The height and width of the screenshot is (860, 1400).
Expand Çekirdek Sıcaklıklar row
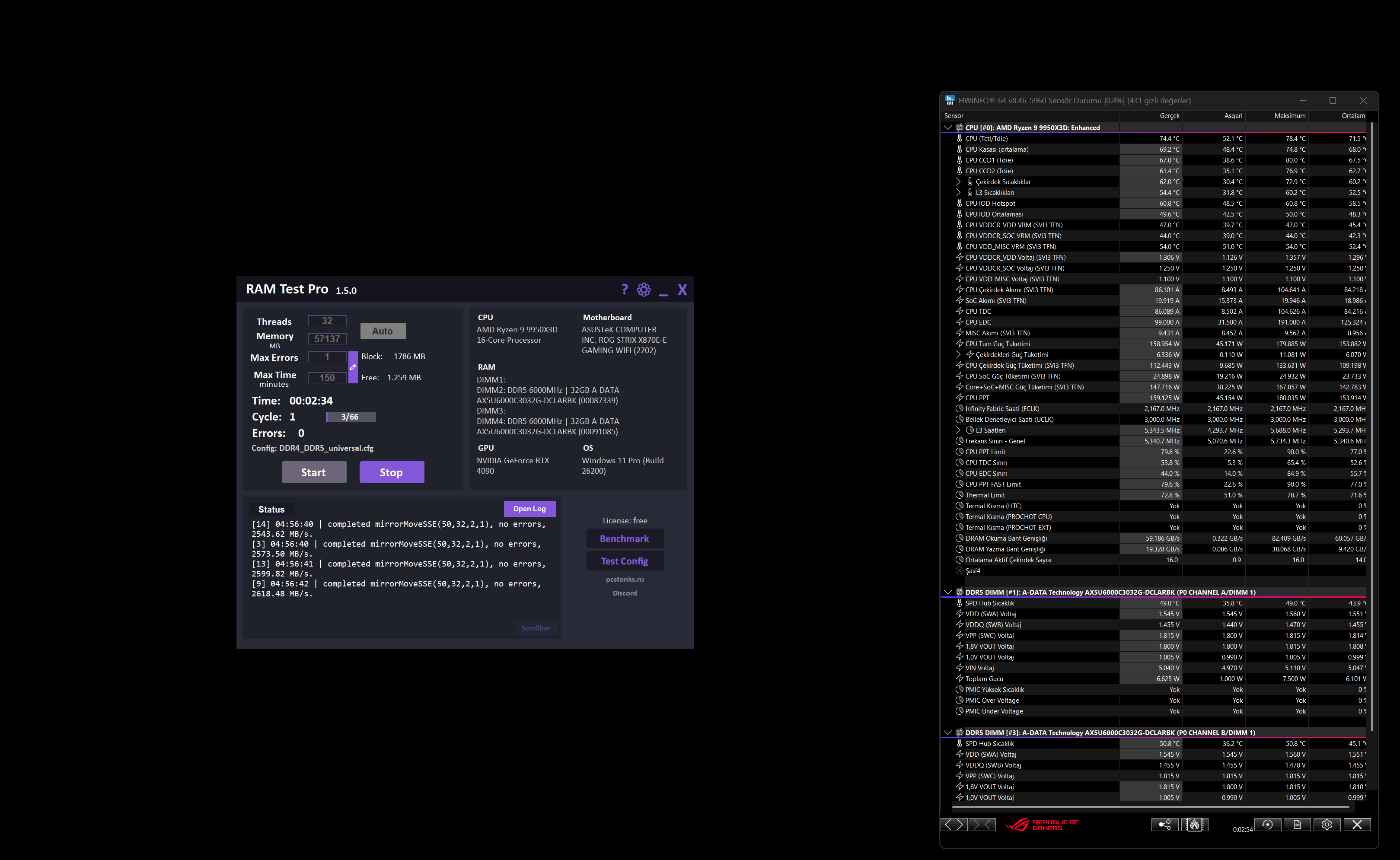coord(958,182)
